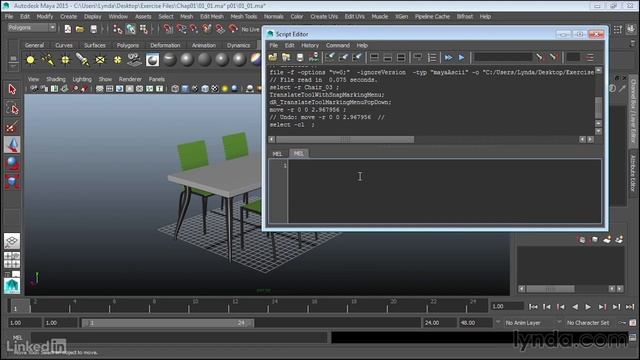Click Execute All double-arrow icon

pyautogui.click(x=448, y=58)
